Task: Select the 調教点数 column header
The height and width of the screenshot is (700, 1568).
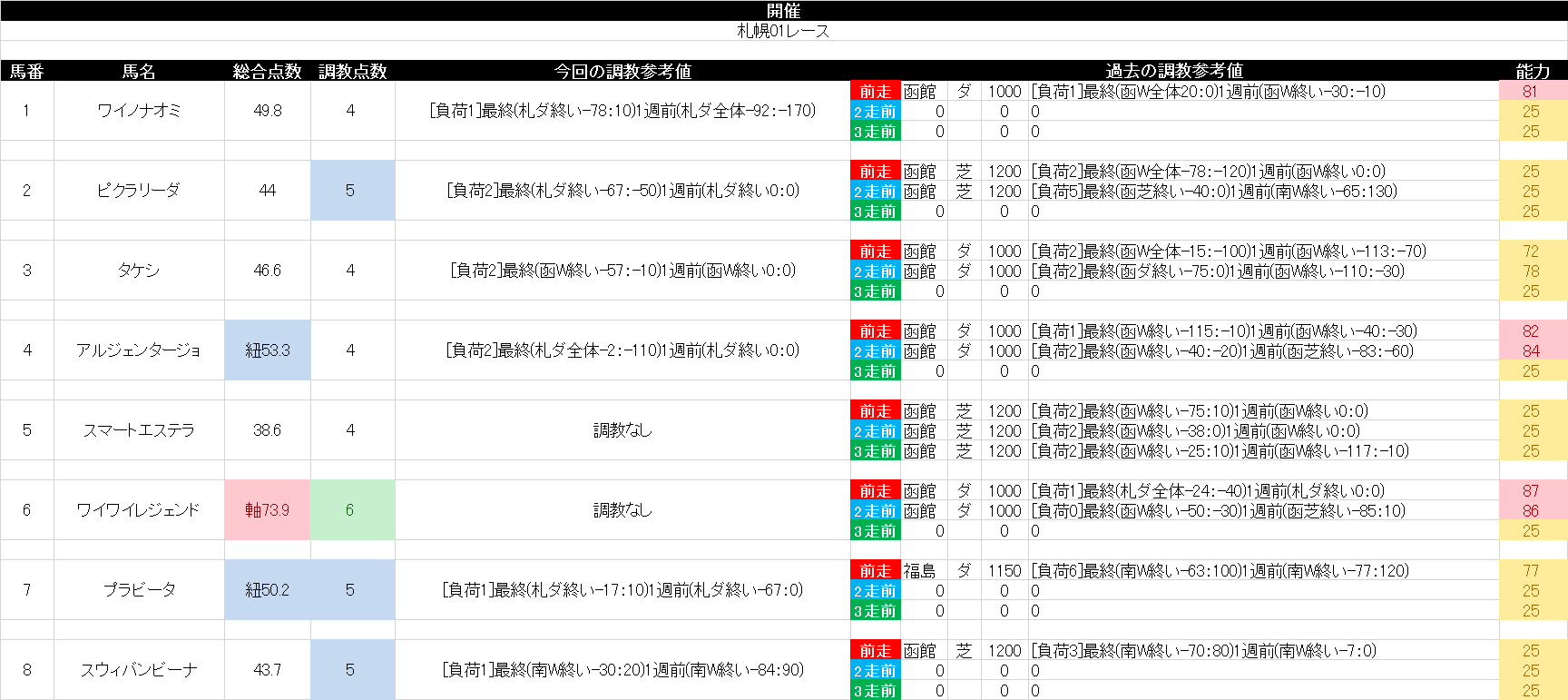Action: (x=352, y=71)
